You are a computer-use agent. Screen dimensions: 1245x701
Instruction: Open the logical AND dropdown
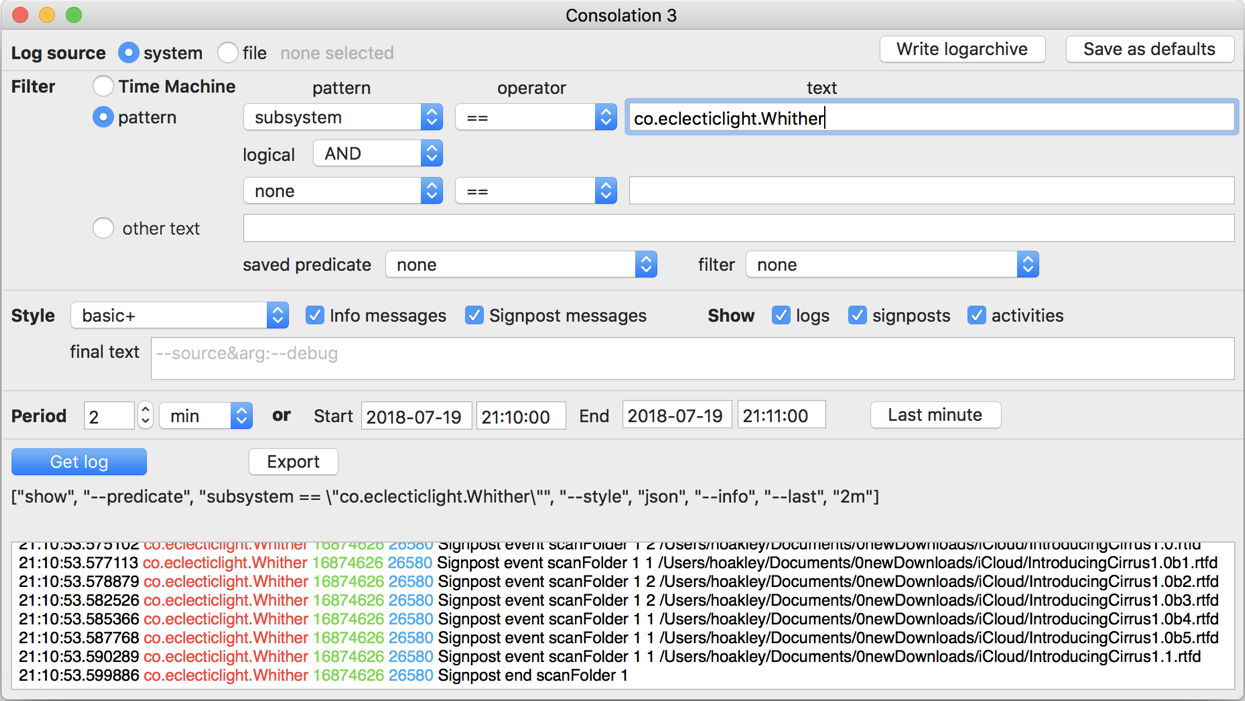click(x=377, y=153)
